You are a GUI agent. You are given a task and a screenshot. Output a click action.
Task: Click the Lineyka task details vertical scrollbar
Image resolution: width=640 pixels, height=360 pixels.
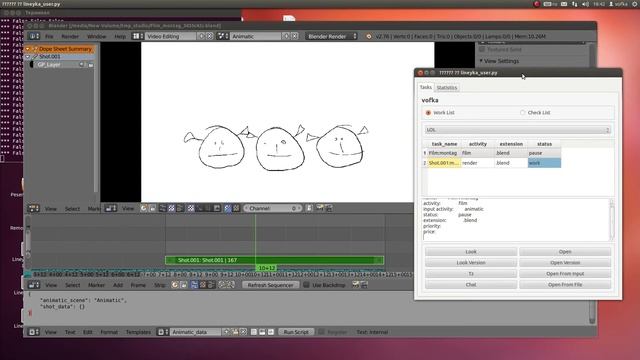coord(611,220)
